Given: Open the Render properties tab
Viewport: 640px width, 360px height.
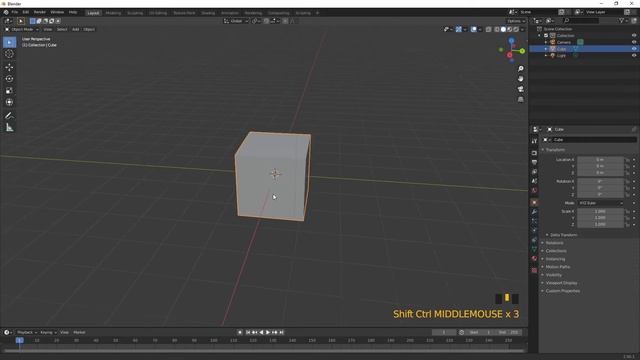Looking at the screenshot, I should click(534, 153).
